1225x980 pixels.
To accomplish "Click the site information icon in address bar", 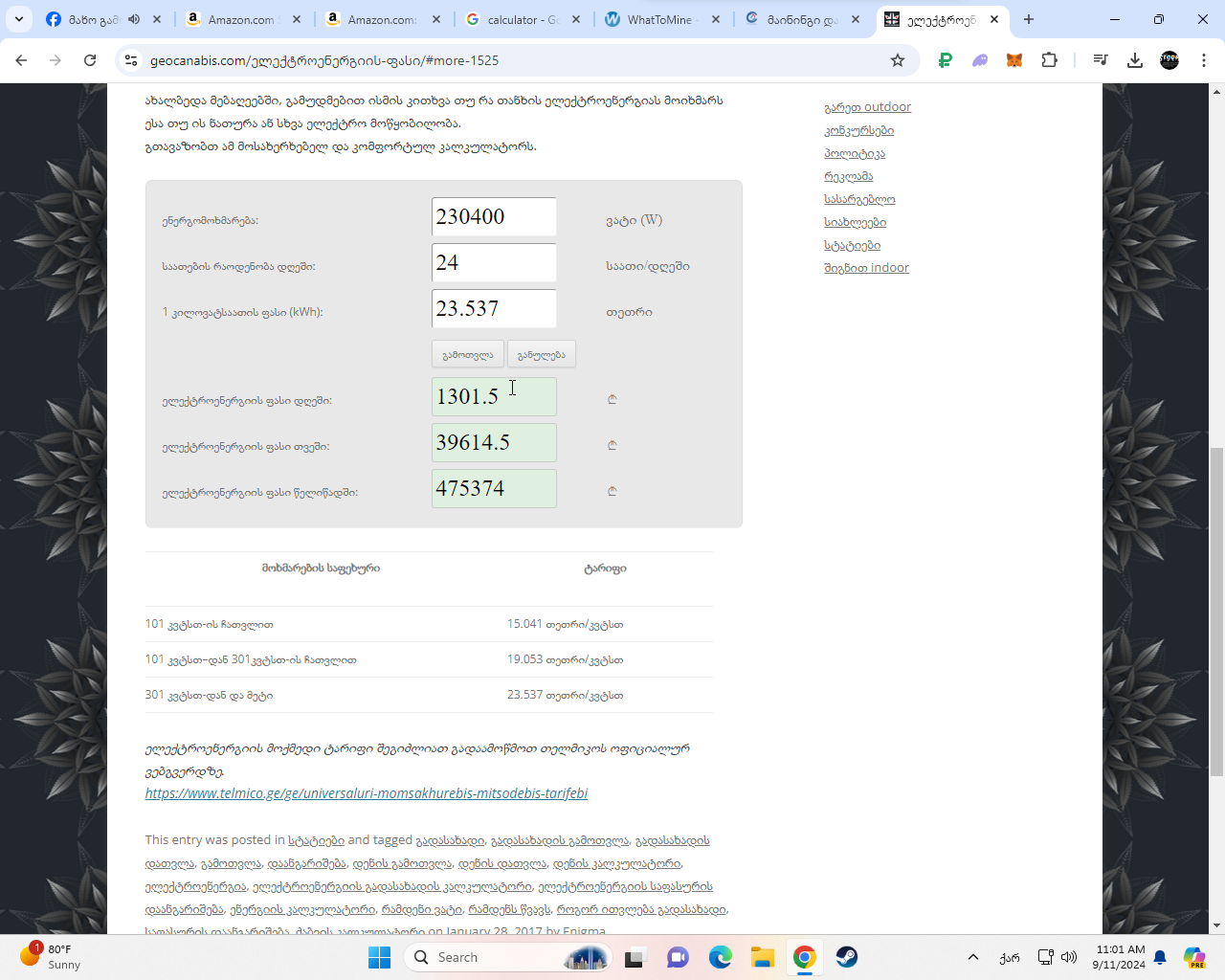I will 131,60.
